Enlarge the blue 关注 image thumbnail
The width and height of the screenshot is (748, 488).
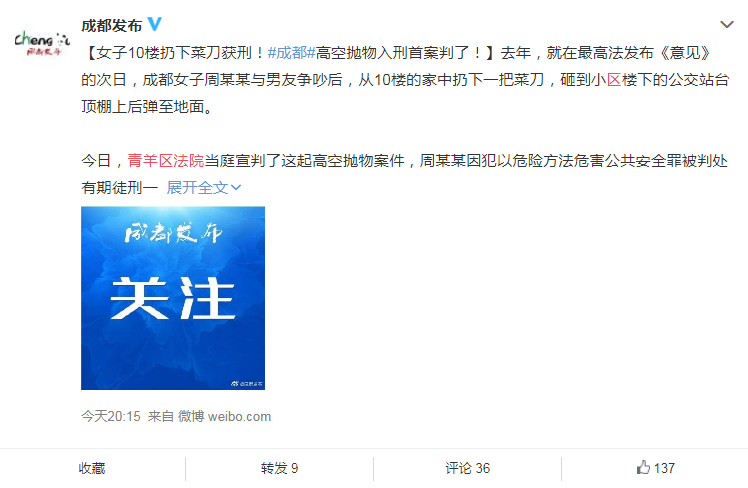coord(173,298)
